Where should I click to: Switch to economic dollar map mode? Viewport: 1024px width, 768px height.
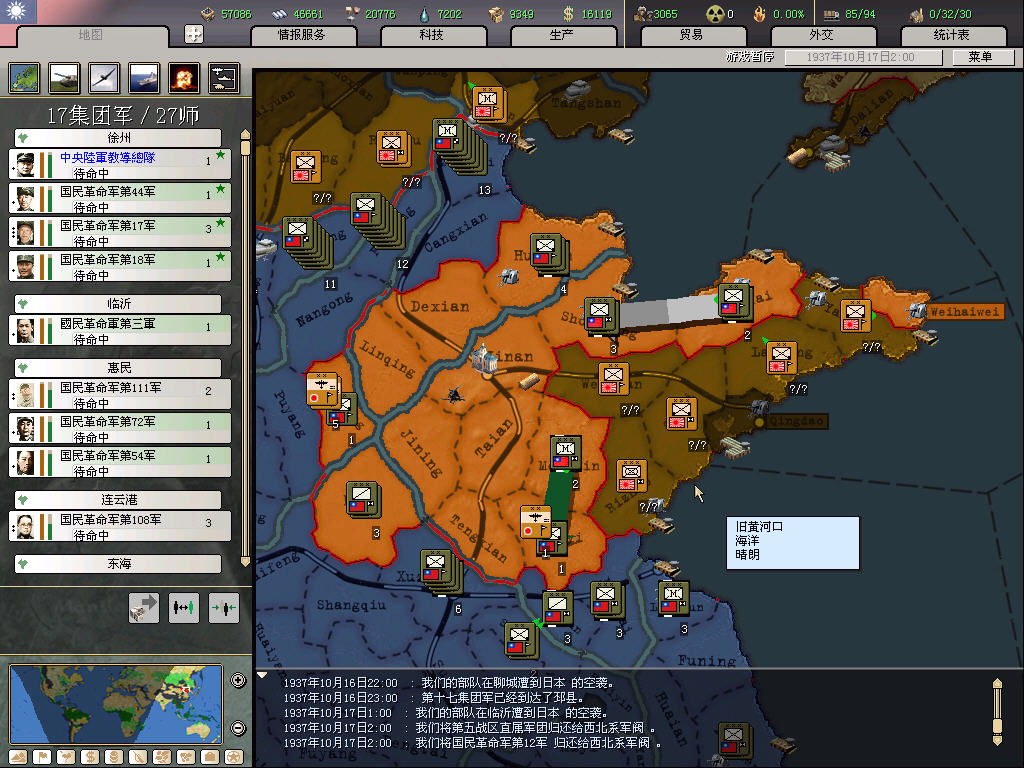(x=90, y=757)
